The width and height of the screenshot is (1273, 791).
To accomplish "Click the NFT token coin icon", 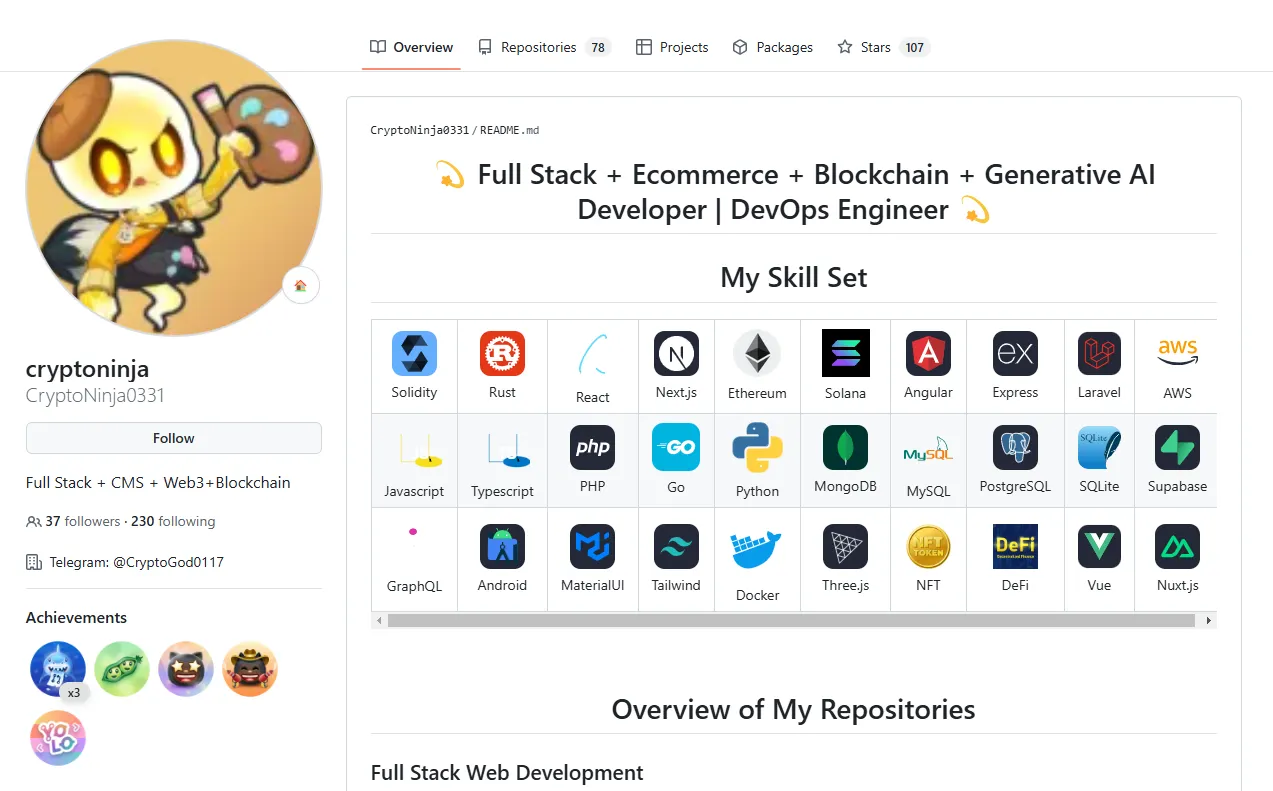I will (928, 546).
